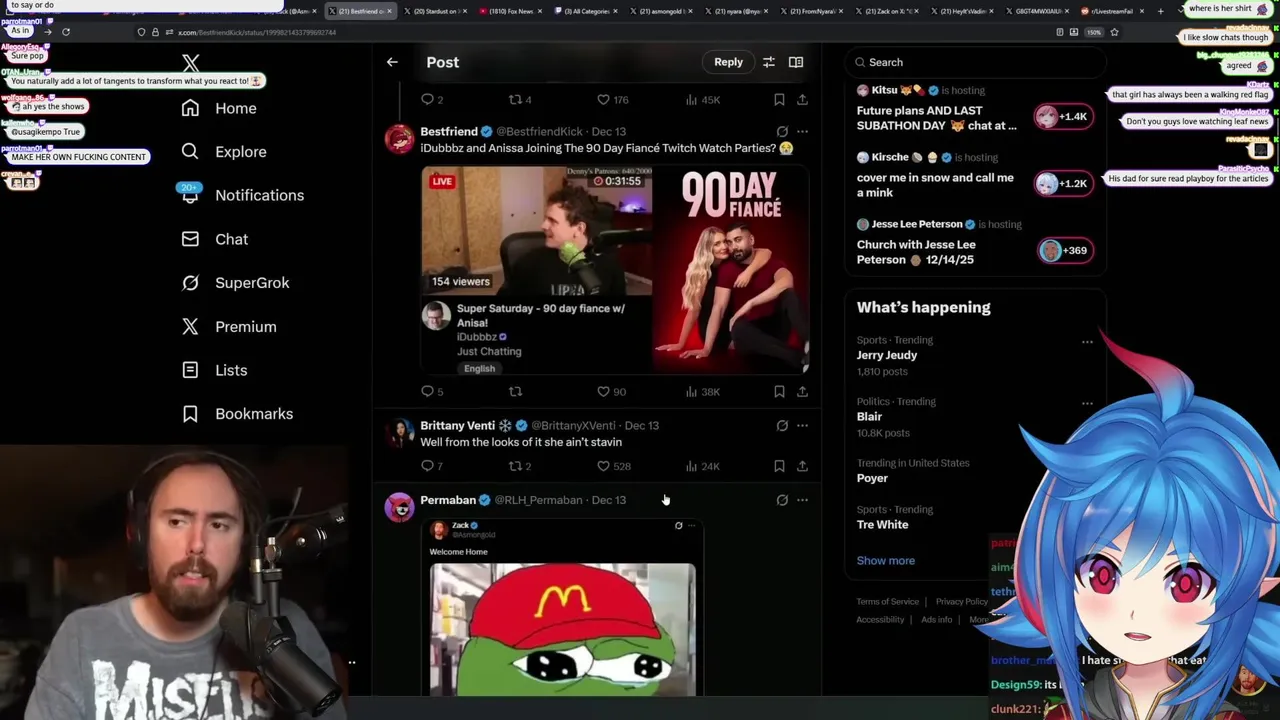Reply to Bestfriend post with 5 comments
The height and width of the screenshot is (720, 1280).
(432, 392)
